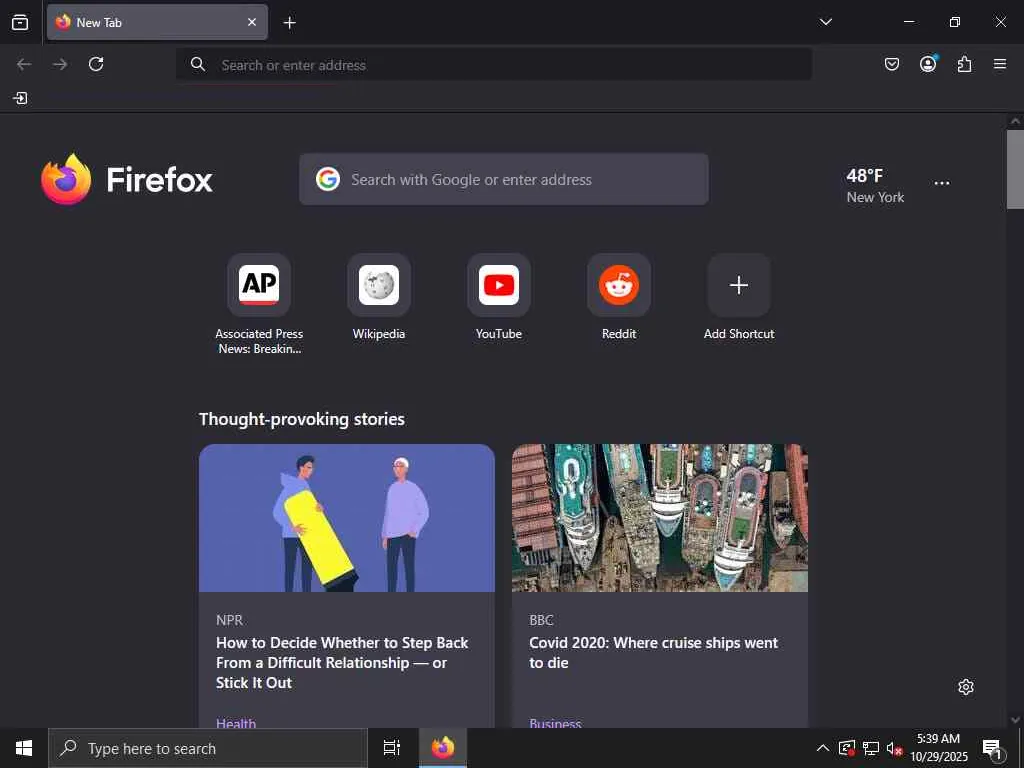Image resolution: width=1024 pixels, height=768 pixels.
Task: Open the Reddit shortcut tile
Action: pos(619,297)
